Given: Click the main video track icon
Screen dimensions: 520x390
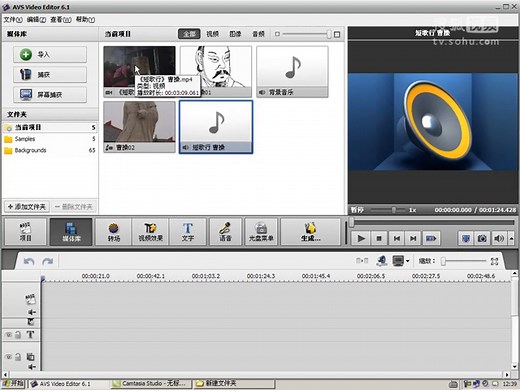Looking at the screenshot, I should [x=30, y=299].
